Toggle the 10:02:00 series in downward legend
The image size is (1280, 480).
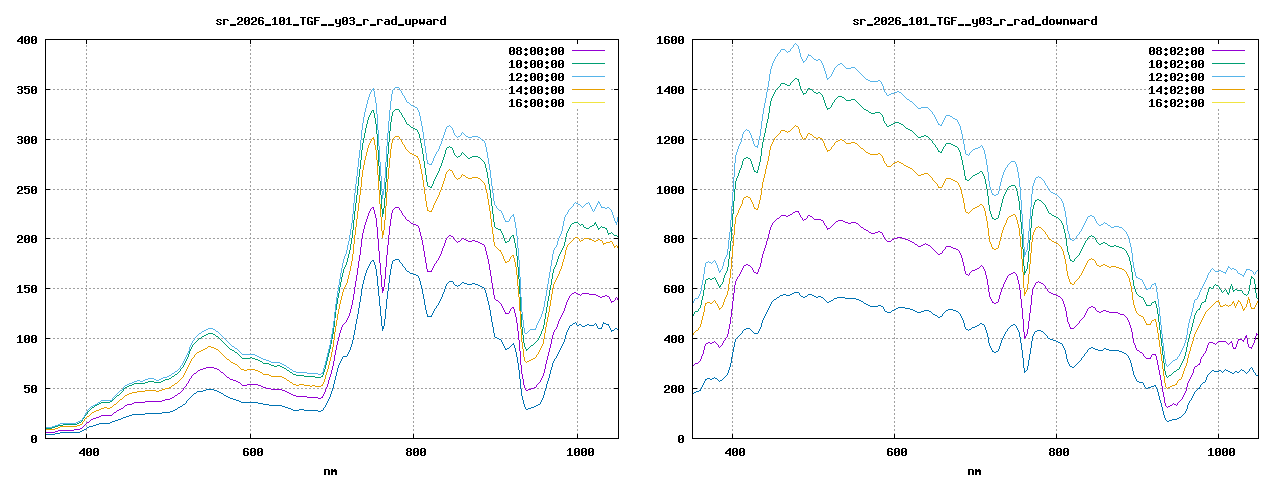[x=1176, y=64]
